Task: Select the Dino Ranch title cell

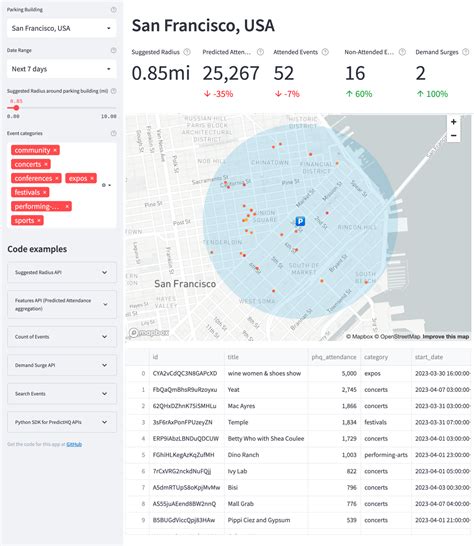Action: pos(266,455)
